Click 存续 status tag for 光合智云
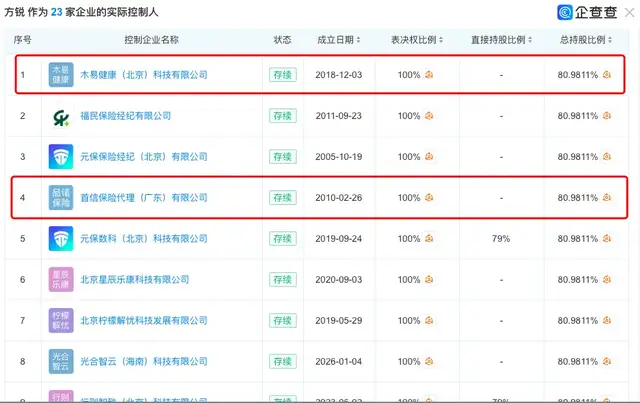This screenshot has height=403, width=640. (282, 361)
